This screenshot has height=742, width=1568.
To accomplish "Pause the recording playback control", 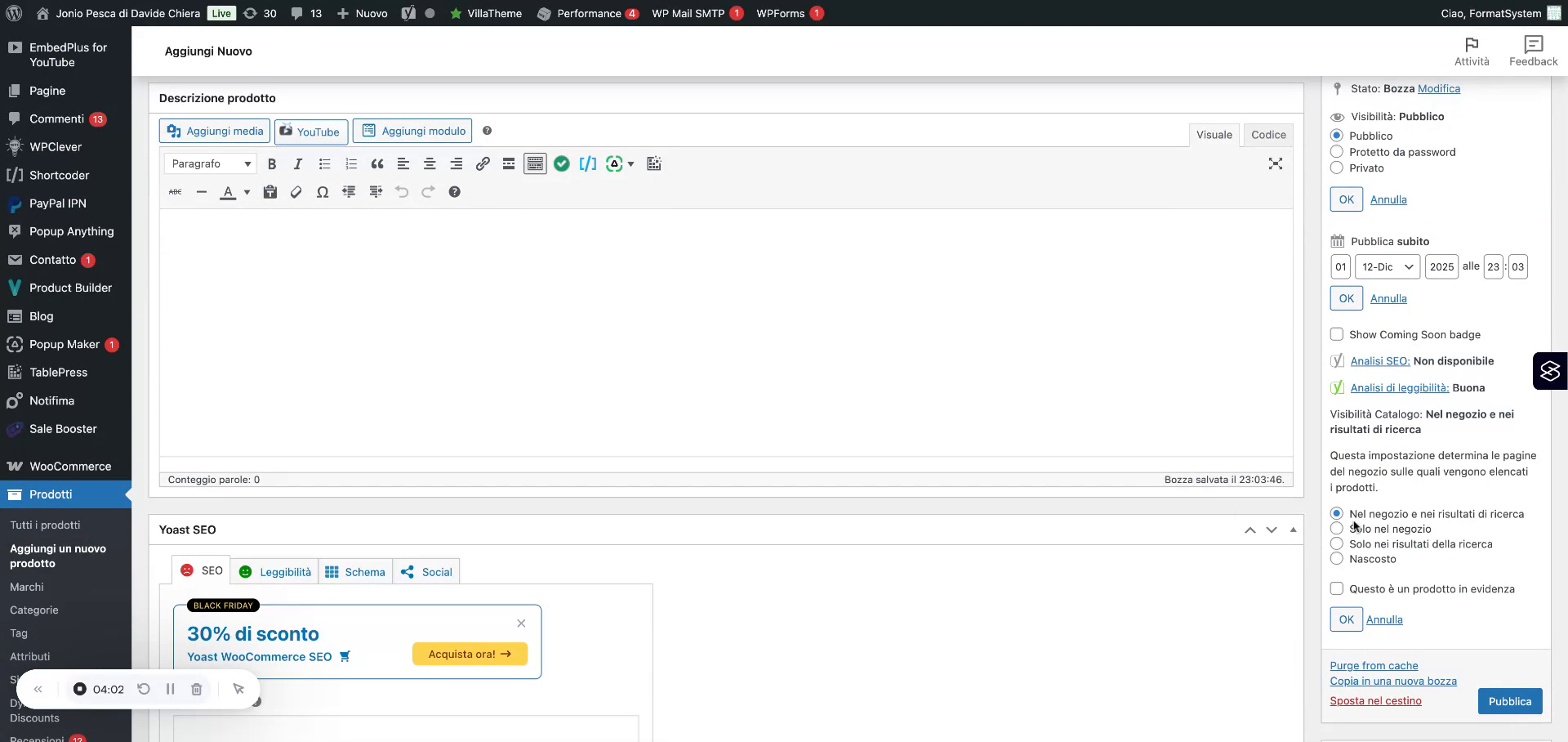I will (171, 689).
